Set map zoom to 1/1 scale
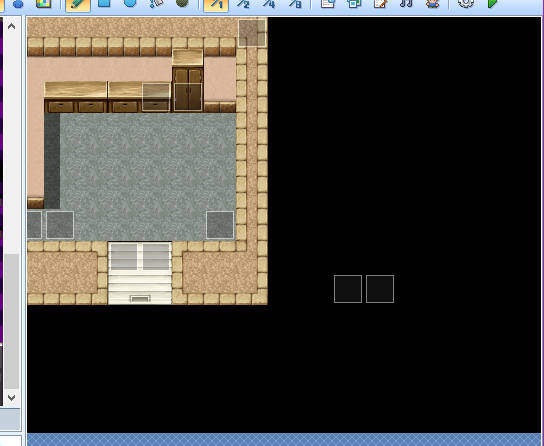The image size is (544, 446). [x=216, y=4]
